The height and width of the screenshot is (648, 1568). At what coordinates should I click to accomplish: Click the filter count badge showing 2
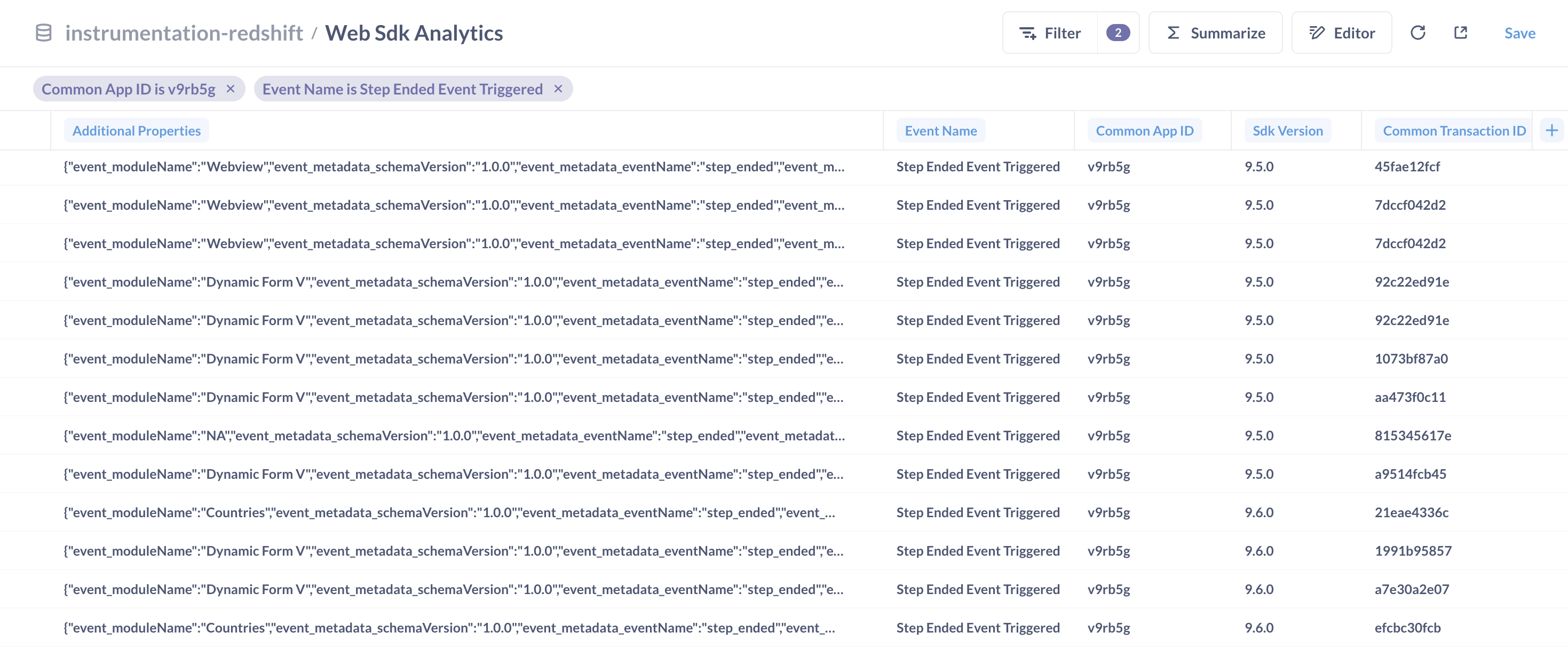tap(1118, 32)
